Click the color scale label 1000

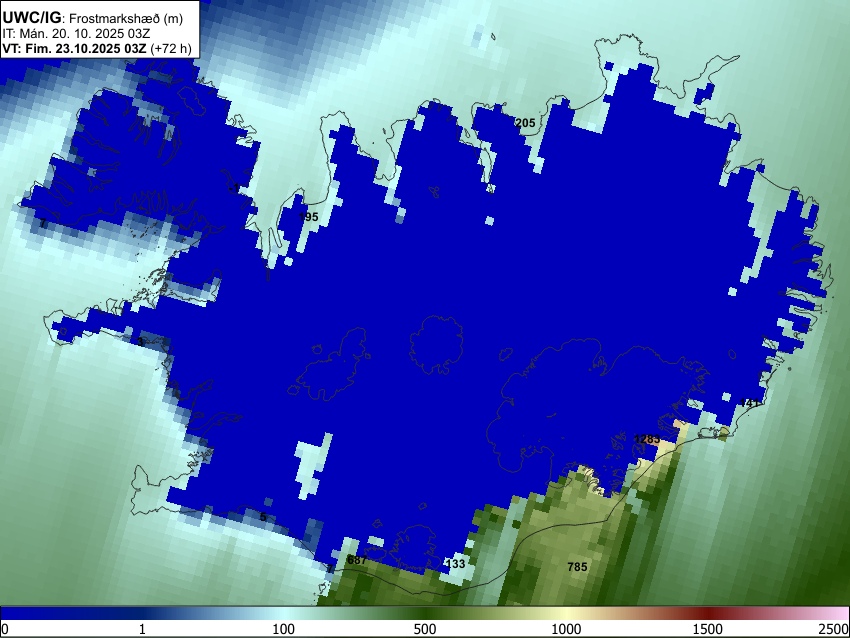[566, 629]
